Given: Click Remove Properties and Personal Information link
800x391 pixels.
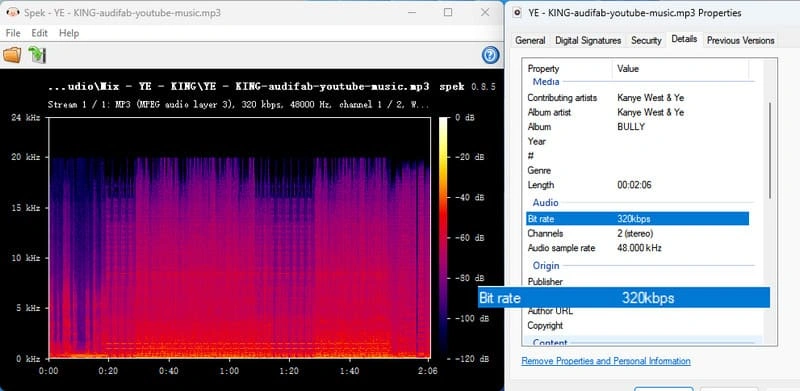Looking at the screenshot, I should pyautogui.click(x=606, y=361).
